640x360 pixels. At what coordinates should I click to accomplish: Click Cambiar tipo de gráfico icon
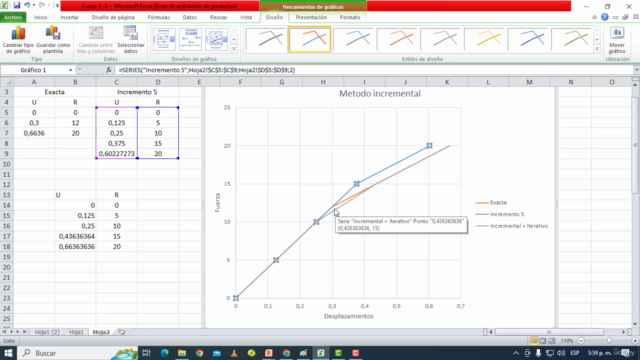[18, 40]
